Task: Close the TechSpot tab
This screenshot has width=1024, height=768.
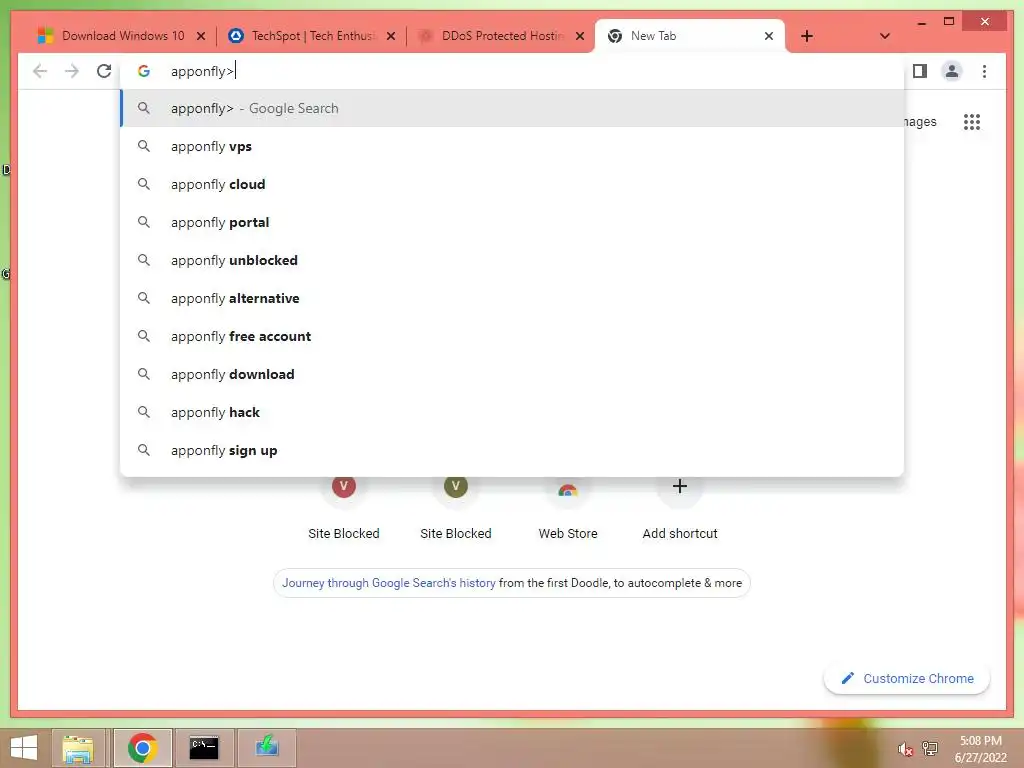Action: click(391, 36)
